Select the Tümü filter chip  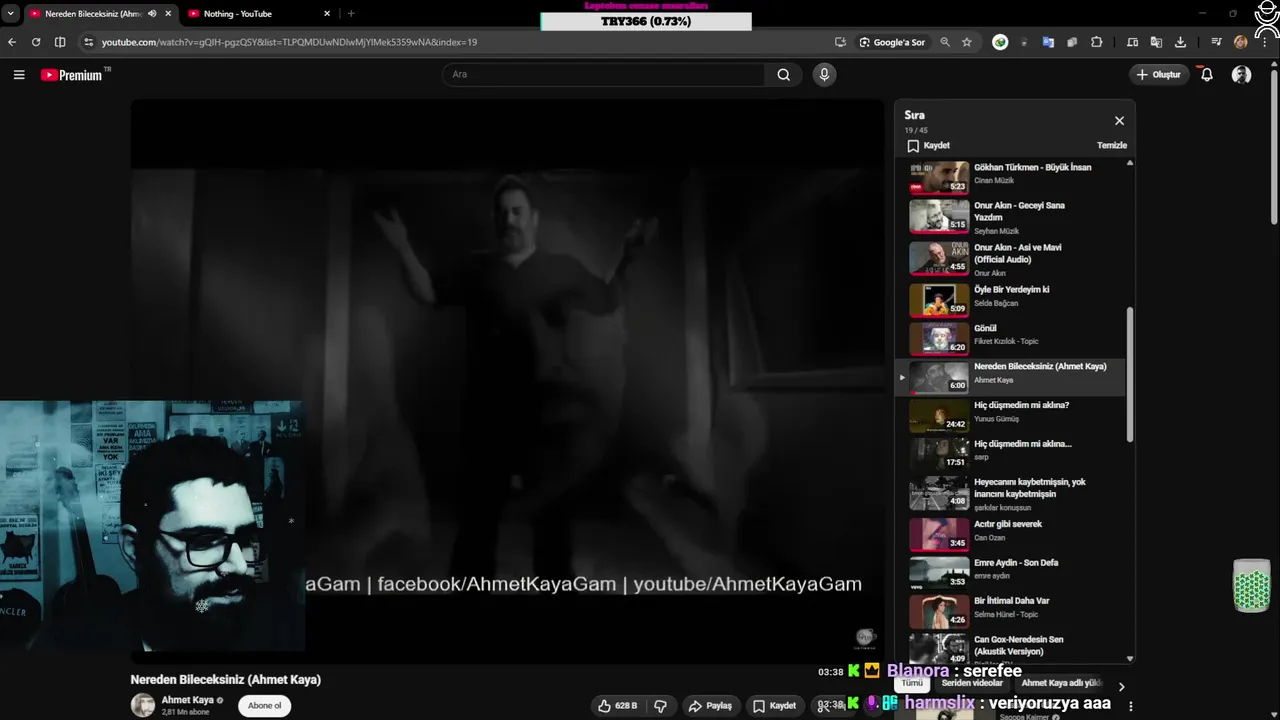(x=912, y=683)
